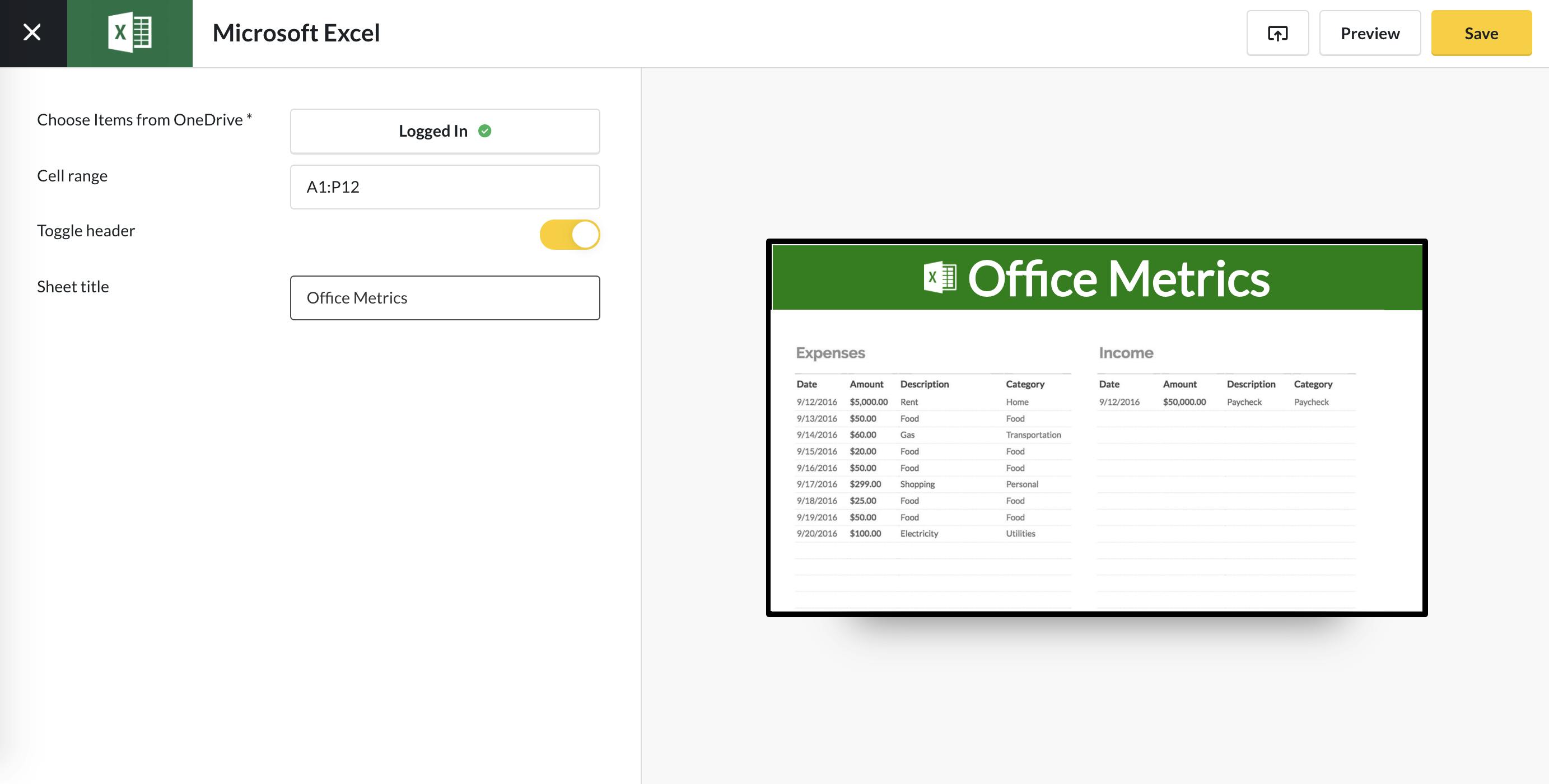Click the '$5,000.00' Rent amount cell
This screenshot has width=1549, height=784.
pyautogui.click(x=869, y=402)
